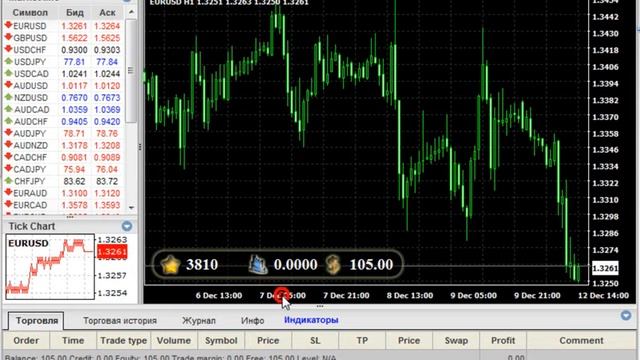
Task: Click the GBPUSD ask value 1.5625
Action: pos(107,38)
